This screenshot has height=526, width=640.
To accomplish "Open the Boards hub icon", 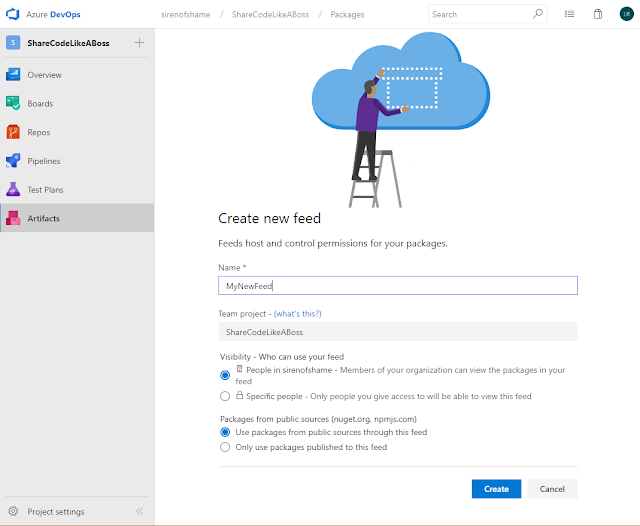I will tap(13, 103).
